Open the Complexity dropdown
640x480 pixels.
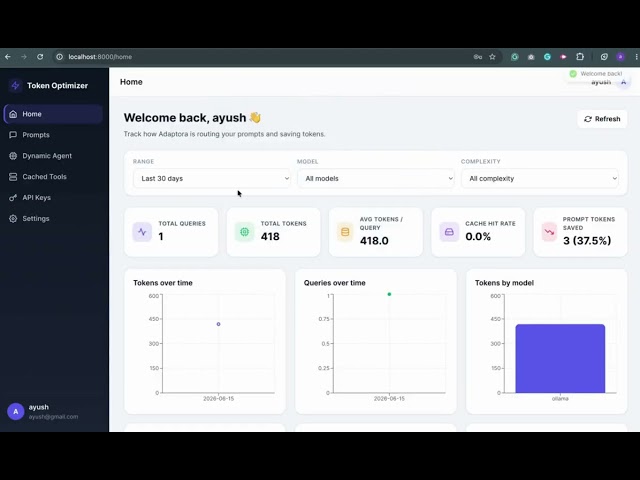pyautogui.click(x=540, y=178)
